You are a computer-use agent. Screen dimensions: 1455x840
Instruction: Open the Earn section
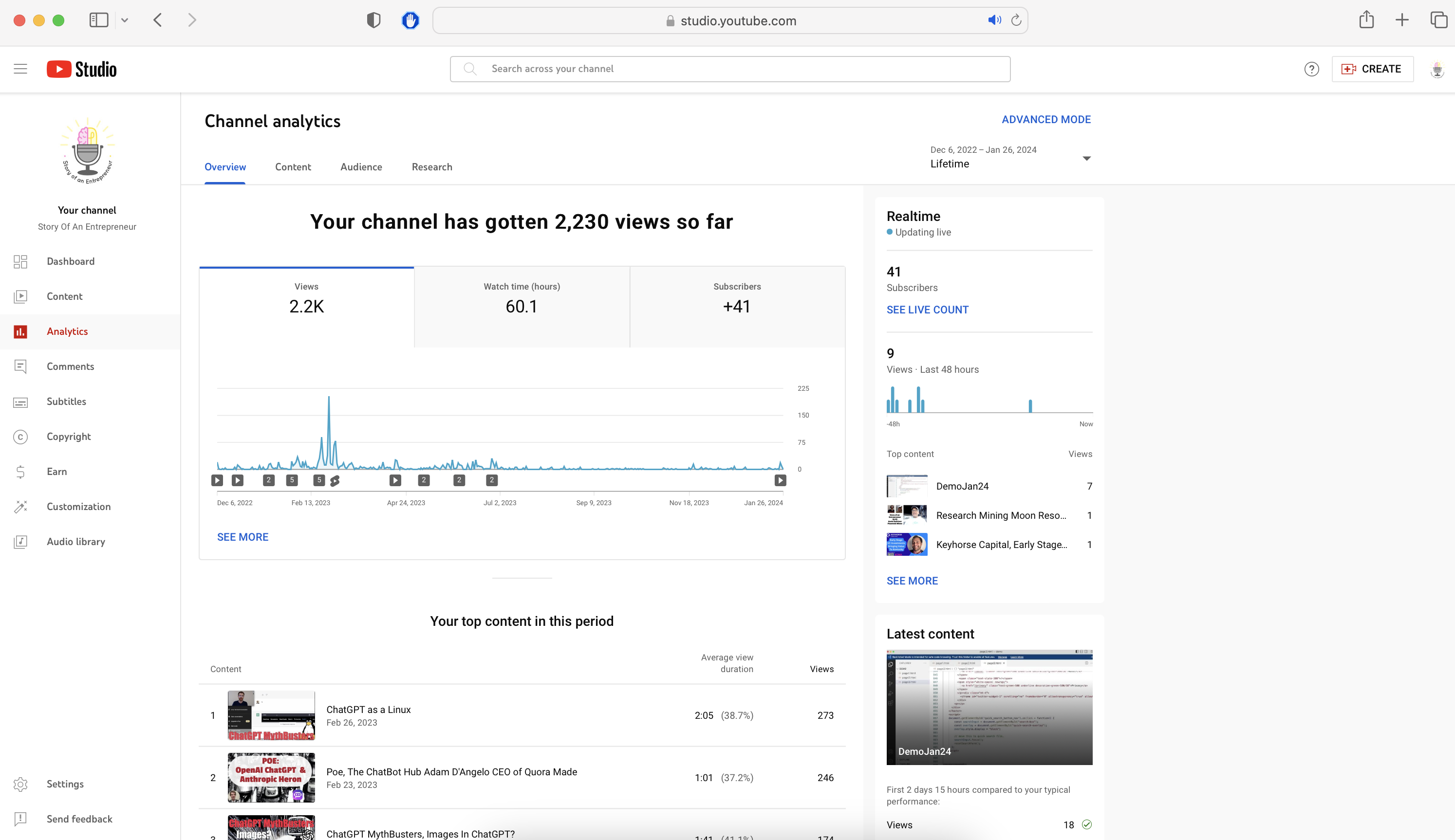click(90, 472)
